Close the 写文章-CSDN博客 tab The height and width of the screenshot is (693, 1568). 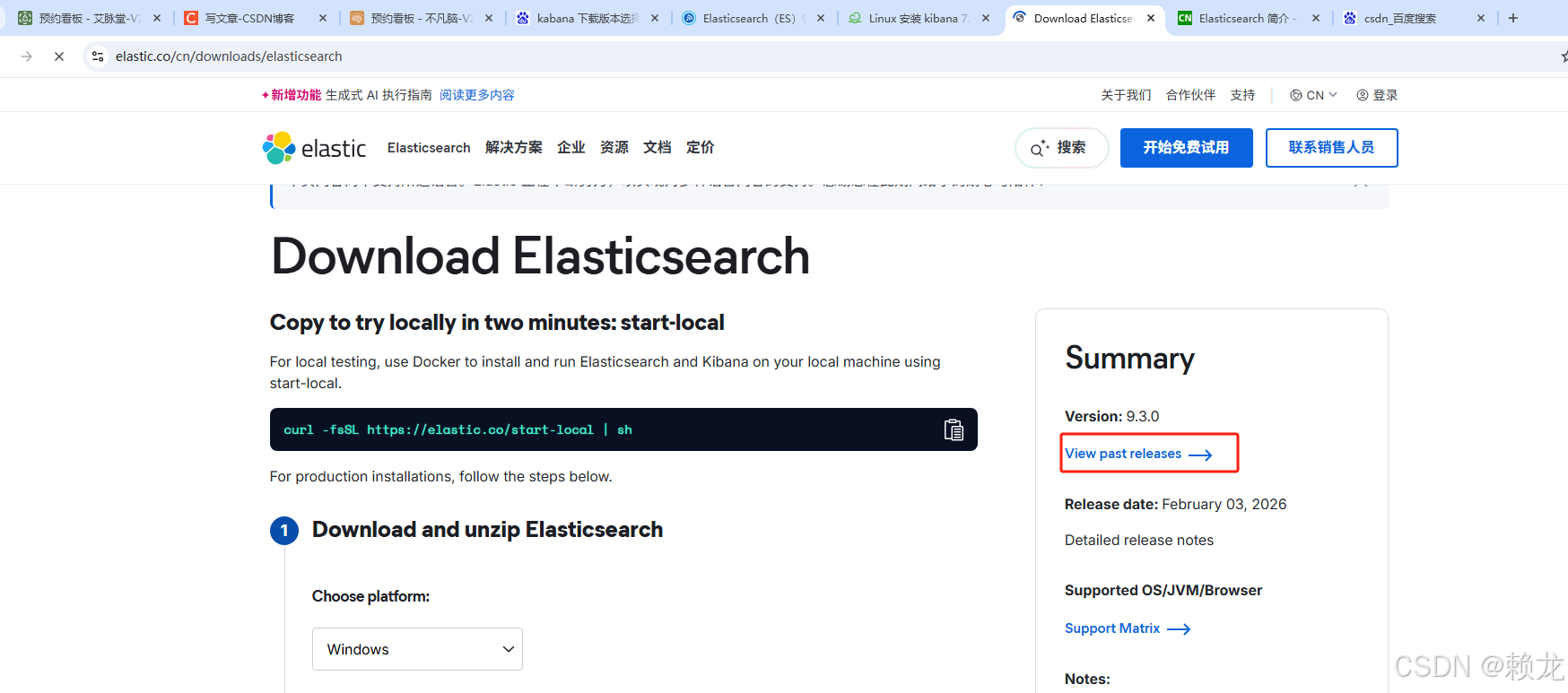click(323, 18)
